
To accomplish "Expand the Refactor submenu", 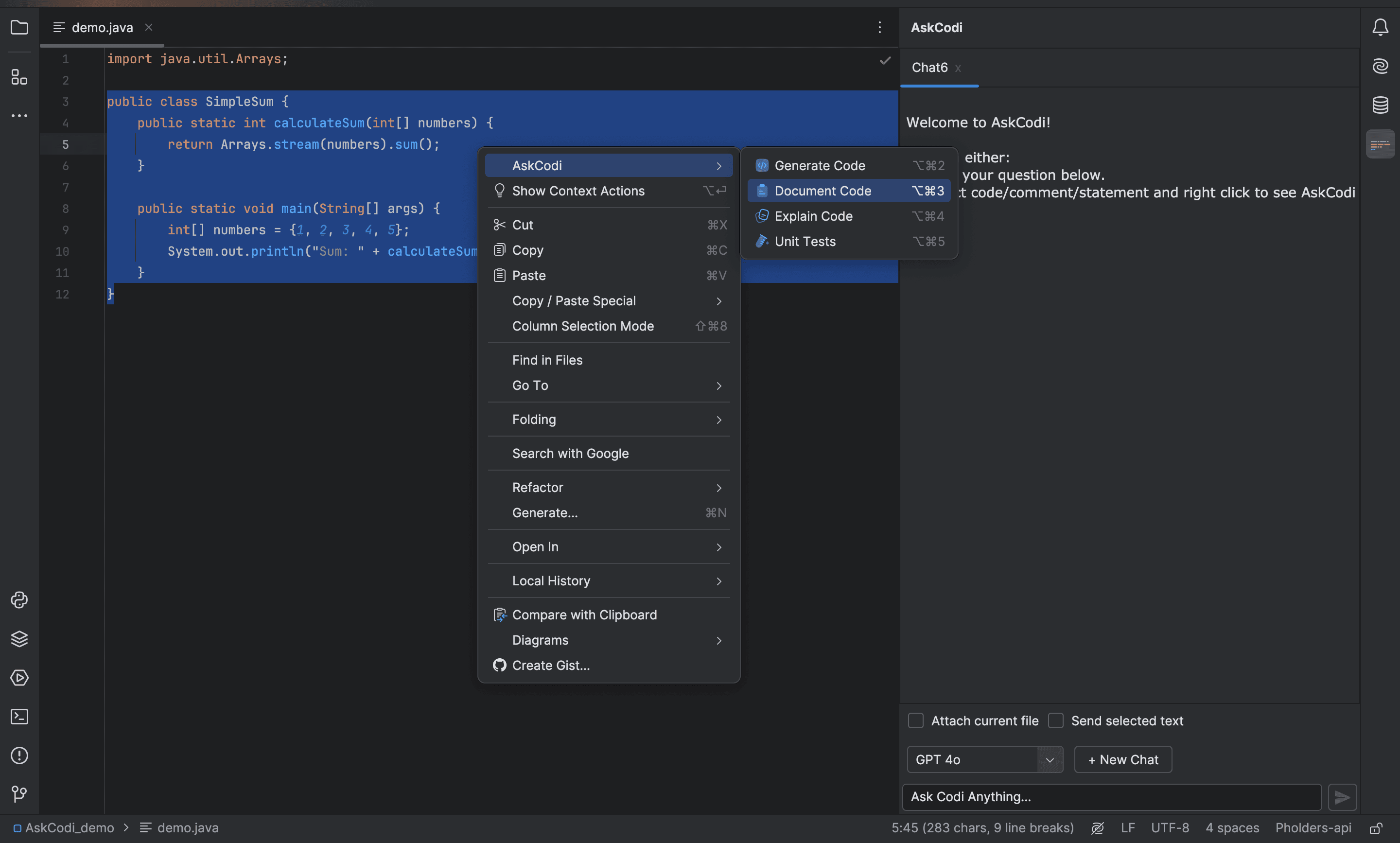I will coord(609,488).
